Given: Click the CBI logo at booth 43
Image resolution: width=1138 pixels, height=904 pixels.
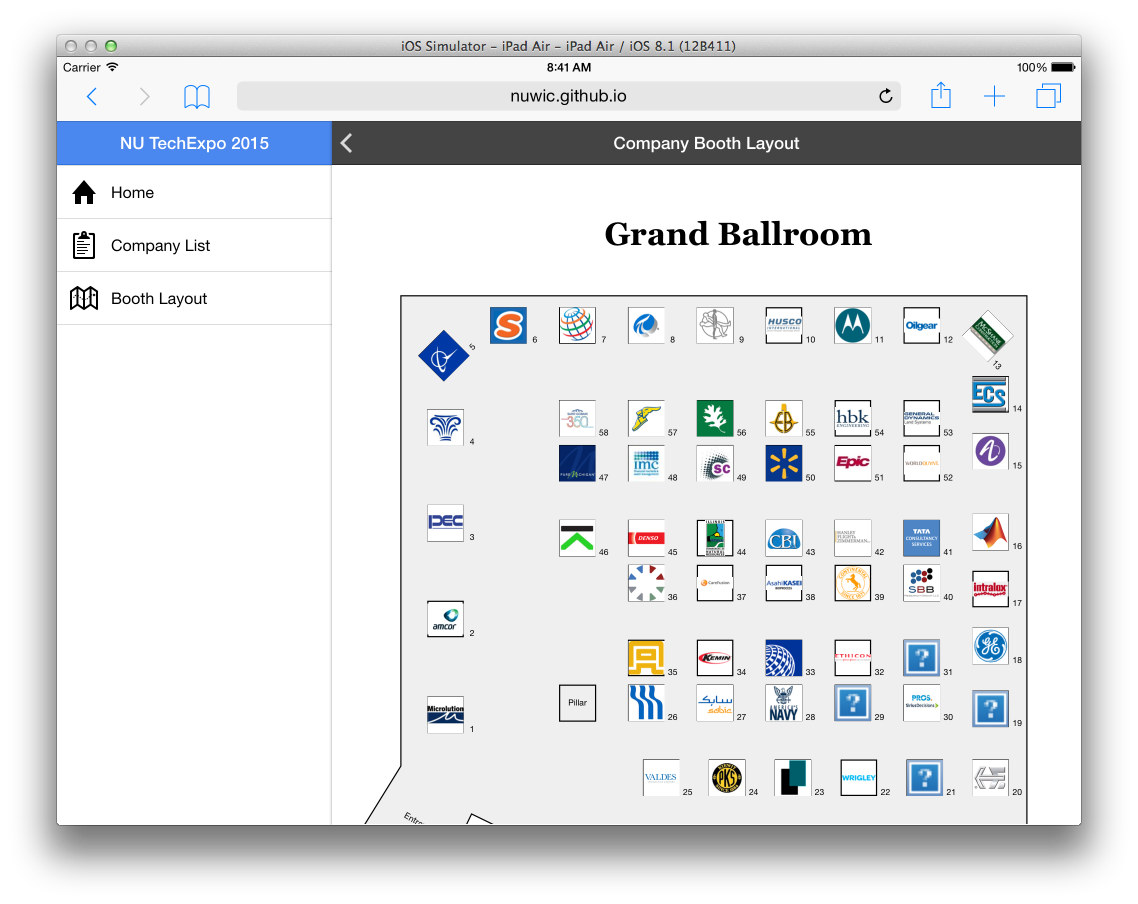Looking at the screenshot, I should [784, 538].
